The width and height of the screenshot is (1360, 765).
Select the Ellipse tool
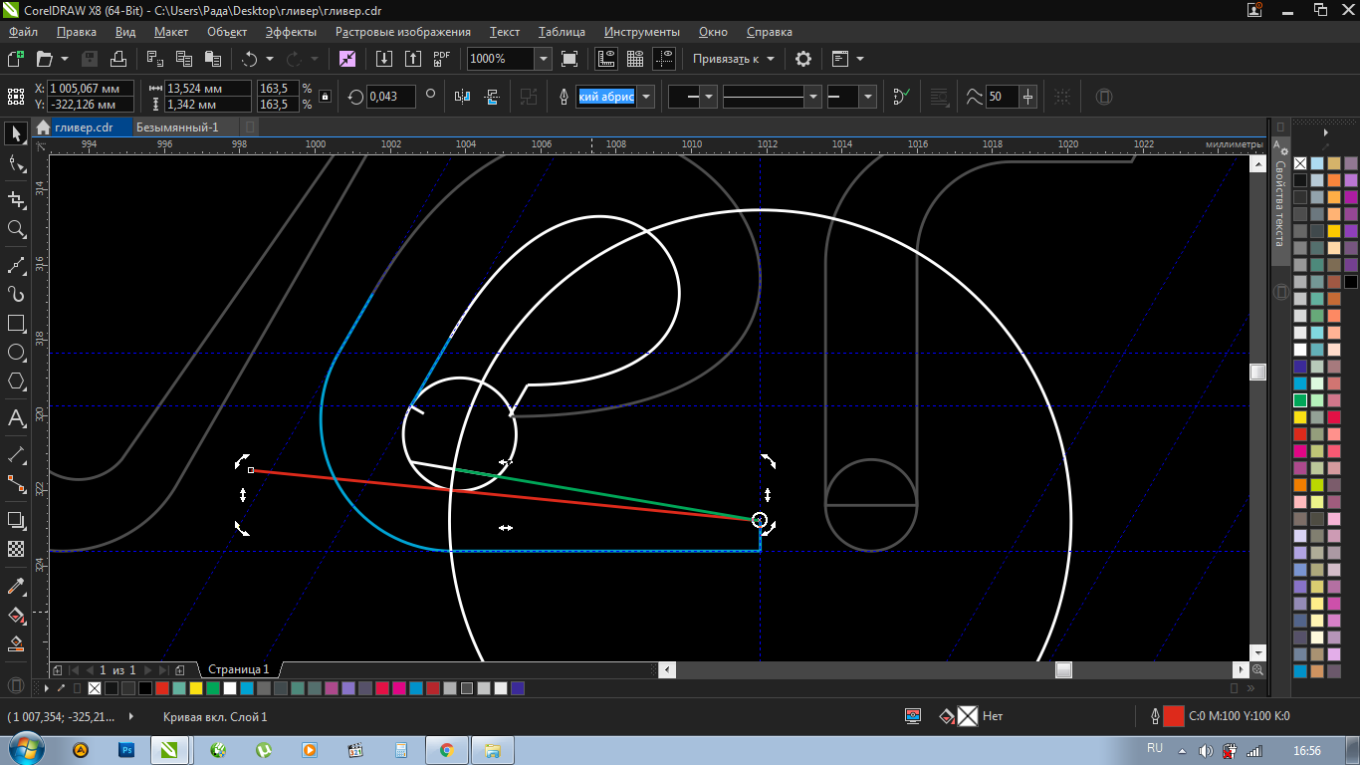16,353
